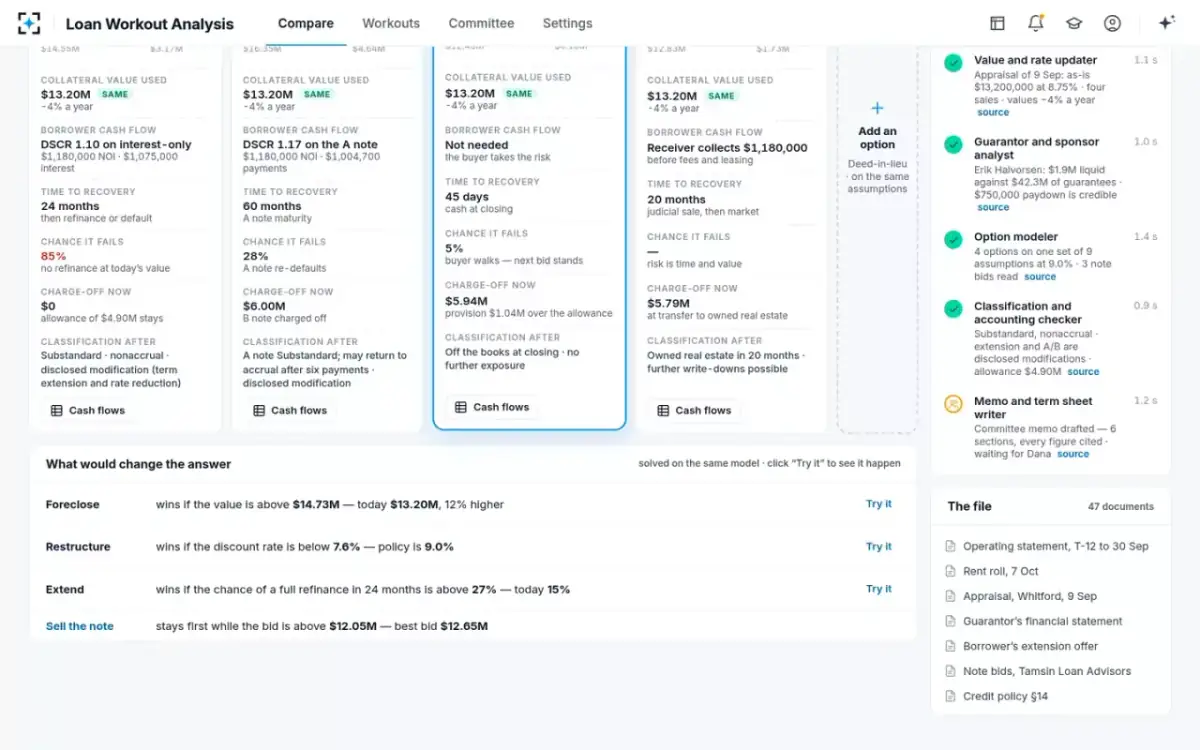Click green check beside Guarantor and sponsor analyst

point(954,144)
